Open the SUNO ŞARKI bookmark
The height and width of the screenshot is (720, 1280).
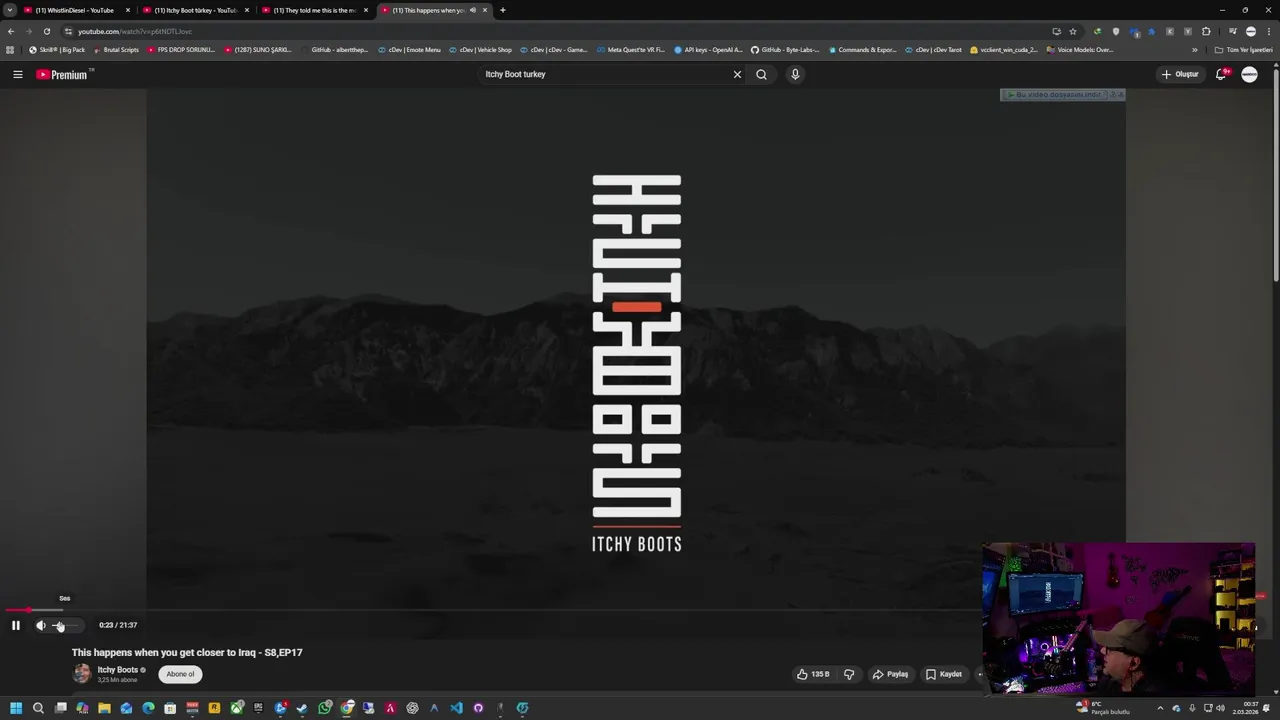pos(258,50)
